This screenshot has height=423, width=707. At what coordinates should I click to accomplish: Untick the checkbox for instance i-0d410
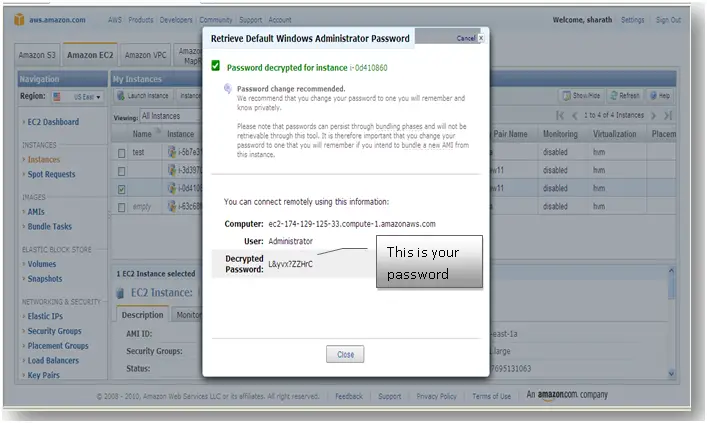(x=121, y=189)
